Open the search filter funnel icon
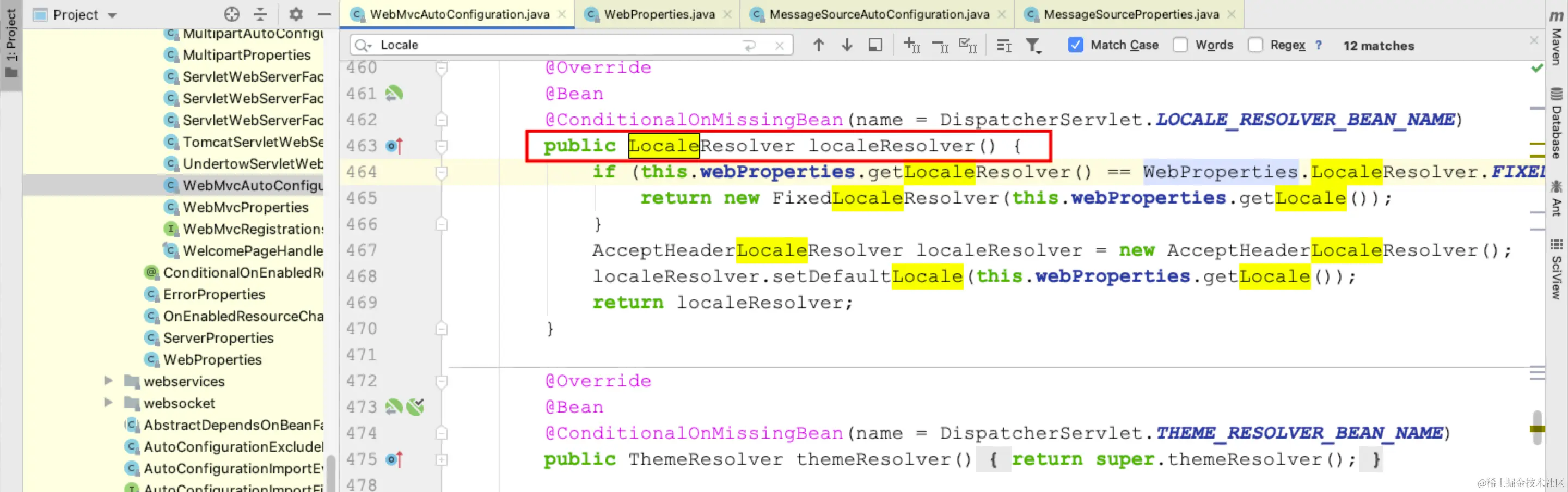Image resolution: width=1568 pixels, height=492 pixels. (x=1033, y=45)
